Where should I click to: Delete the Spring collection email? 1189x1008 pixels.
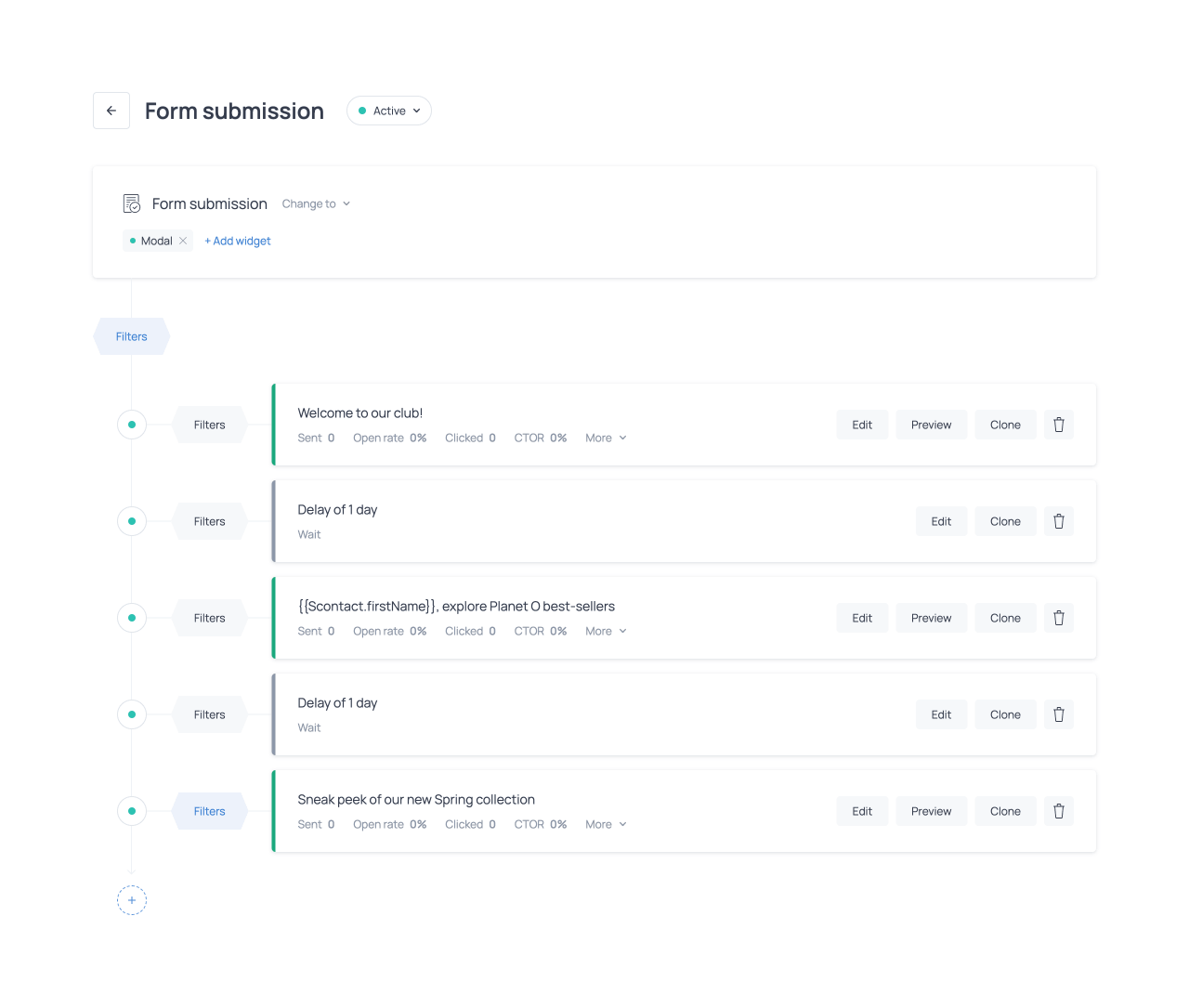pos(1058,811)
